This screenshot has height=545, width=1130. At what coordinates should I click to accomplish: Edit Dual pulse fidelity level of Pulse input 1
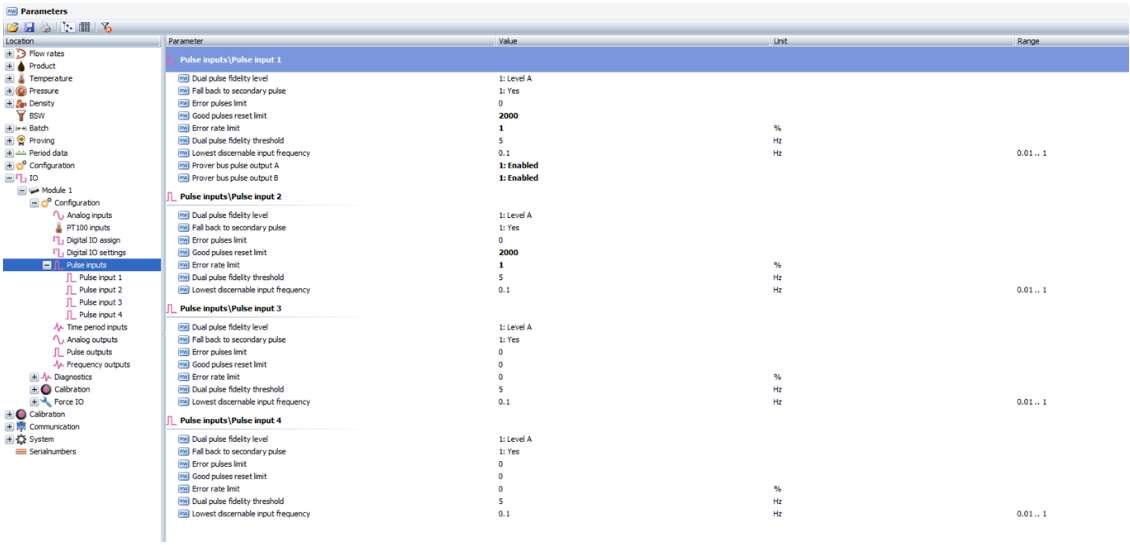(x=515, y=78)
